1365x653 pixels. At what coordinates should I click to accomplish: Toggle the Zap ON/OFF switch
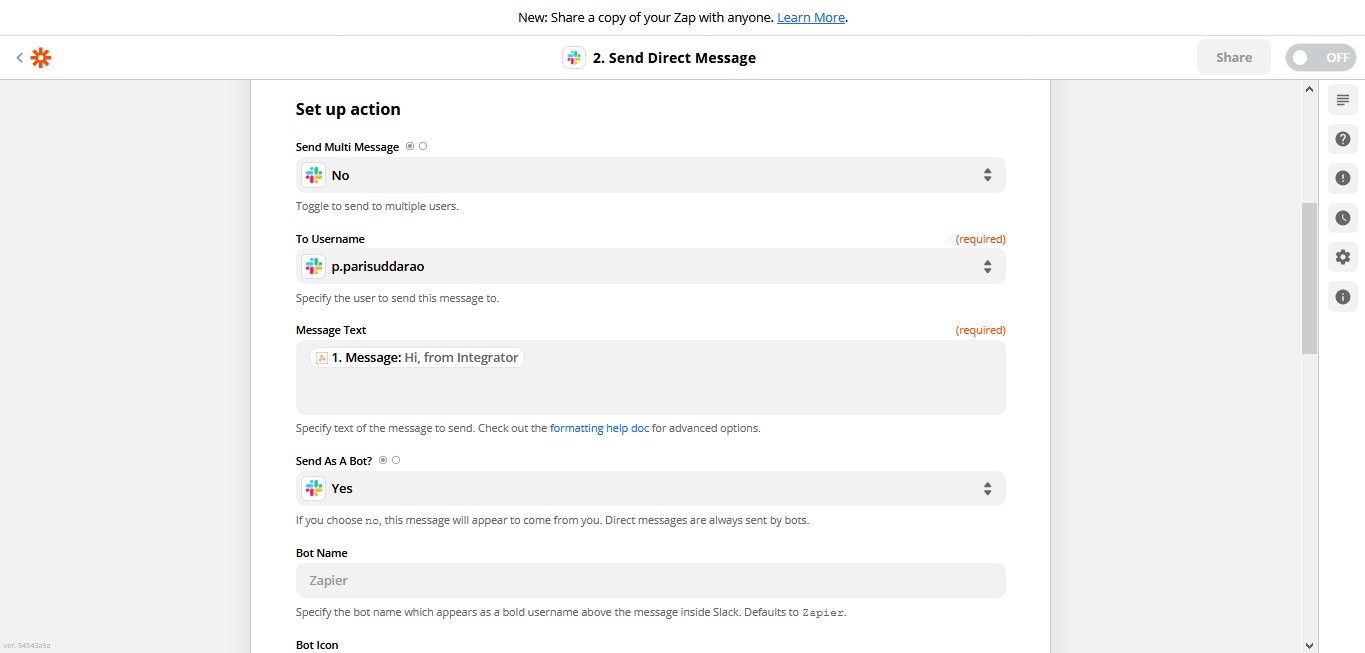click(x=1320, y=58)
